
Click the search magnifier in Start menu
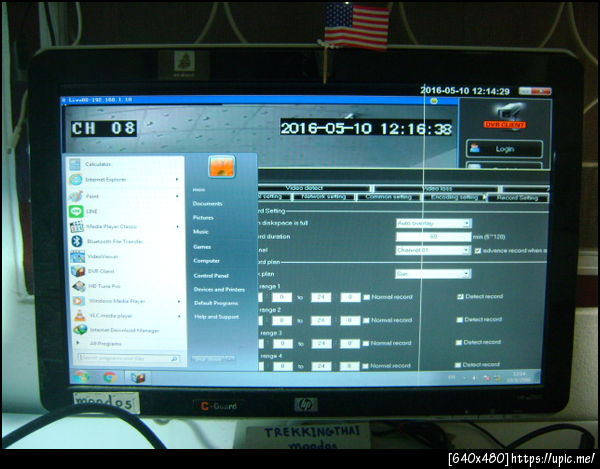174,359
